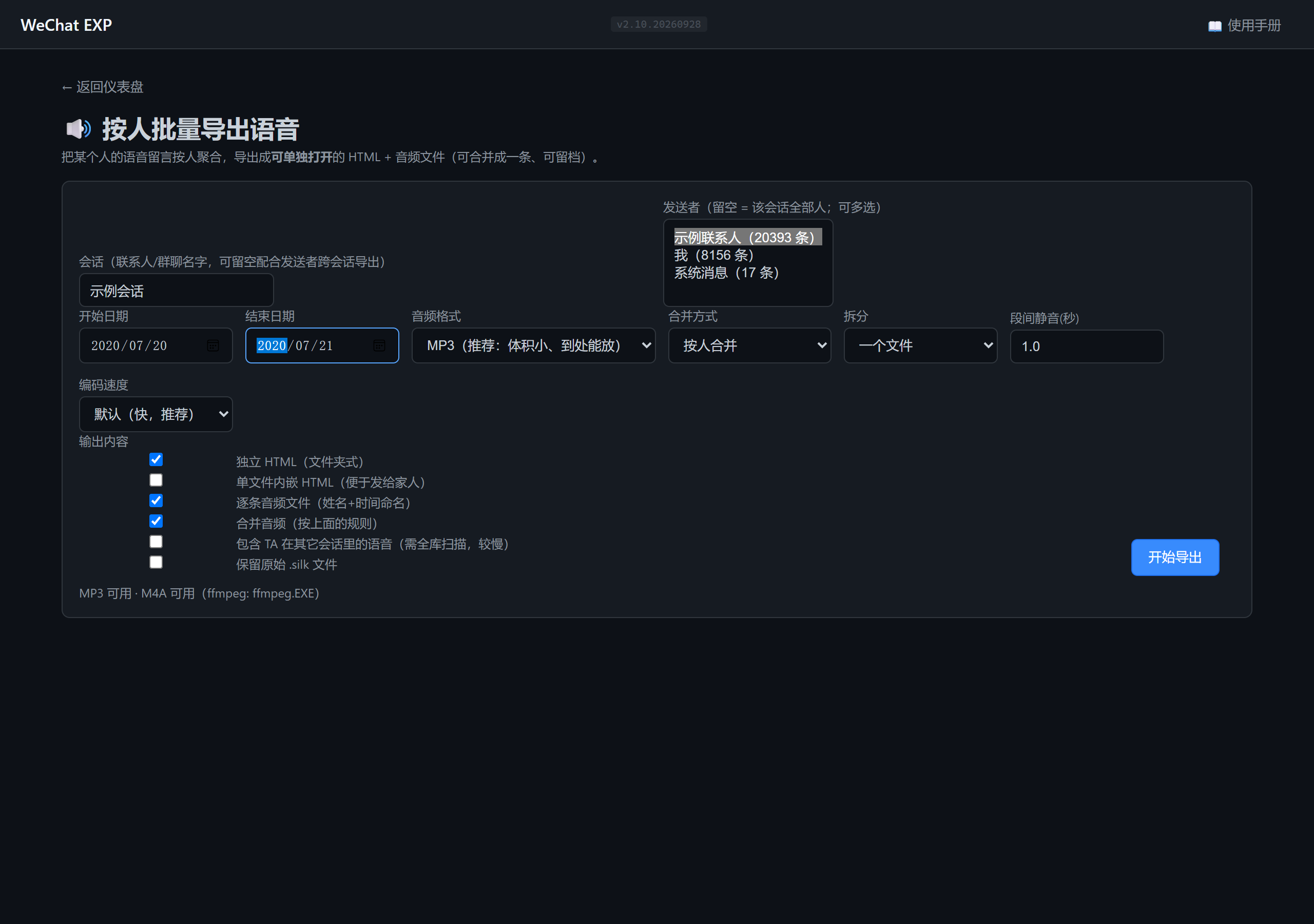The image size is (1314, 924).
Task: Uncheck 合并音频 checkbox
Action: pos(156,521)
